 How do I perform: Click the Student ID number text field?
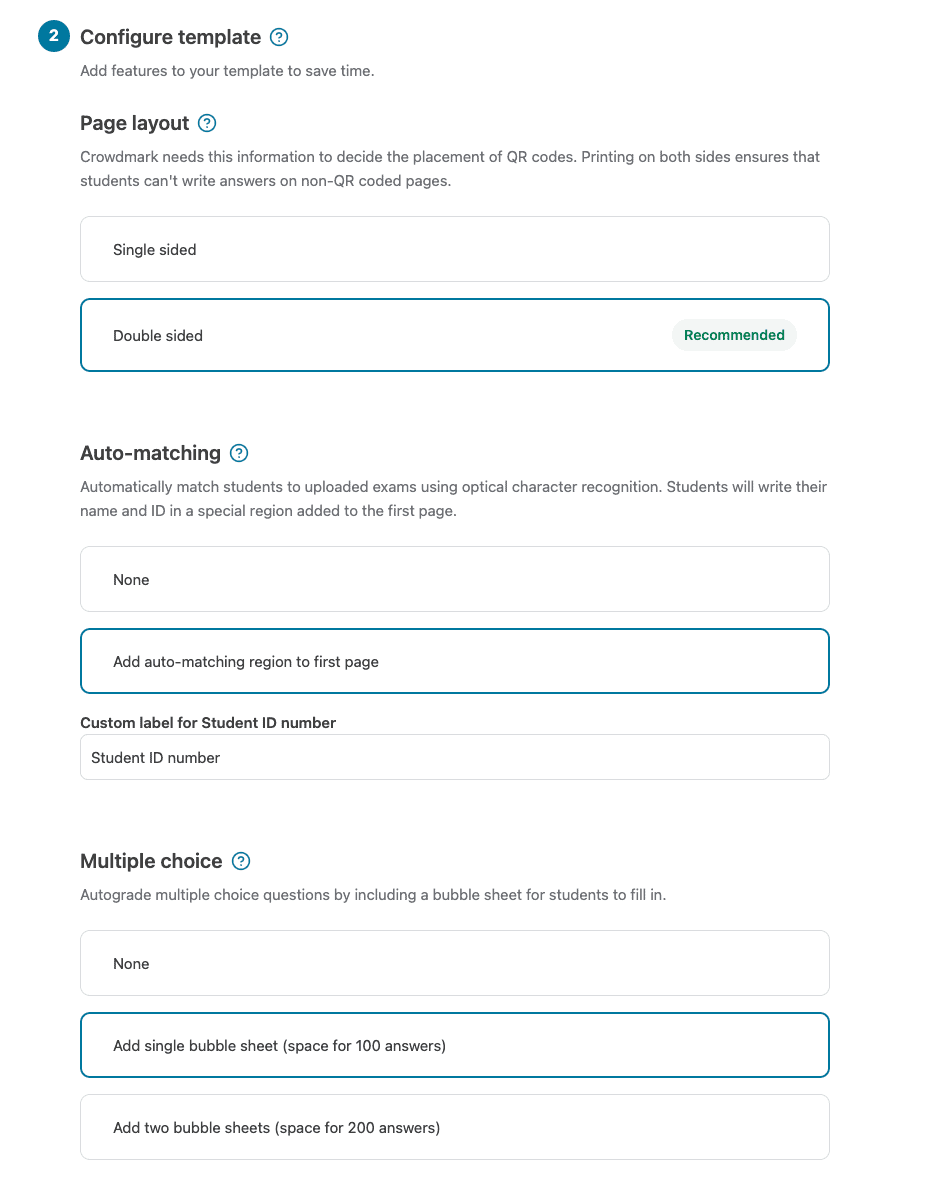[x=455, y=757]
